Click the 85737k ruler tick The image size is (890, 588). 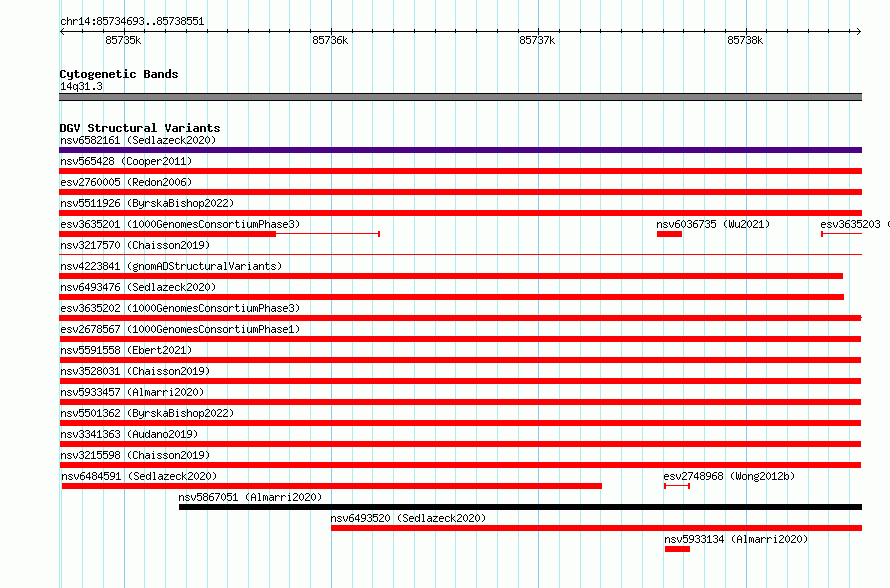538,40
